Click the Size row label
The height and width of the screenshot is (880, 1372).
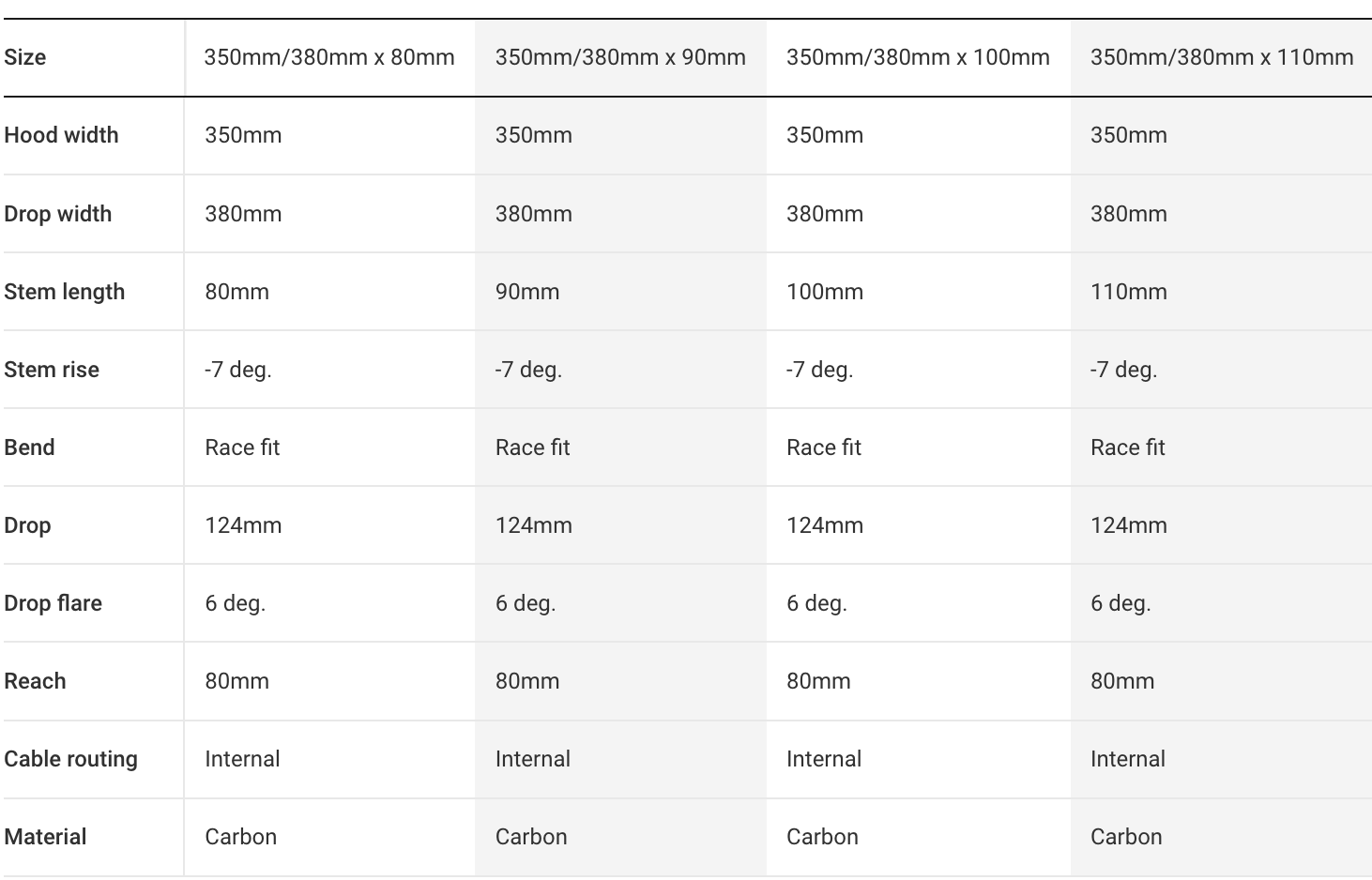(25, 57)
